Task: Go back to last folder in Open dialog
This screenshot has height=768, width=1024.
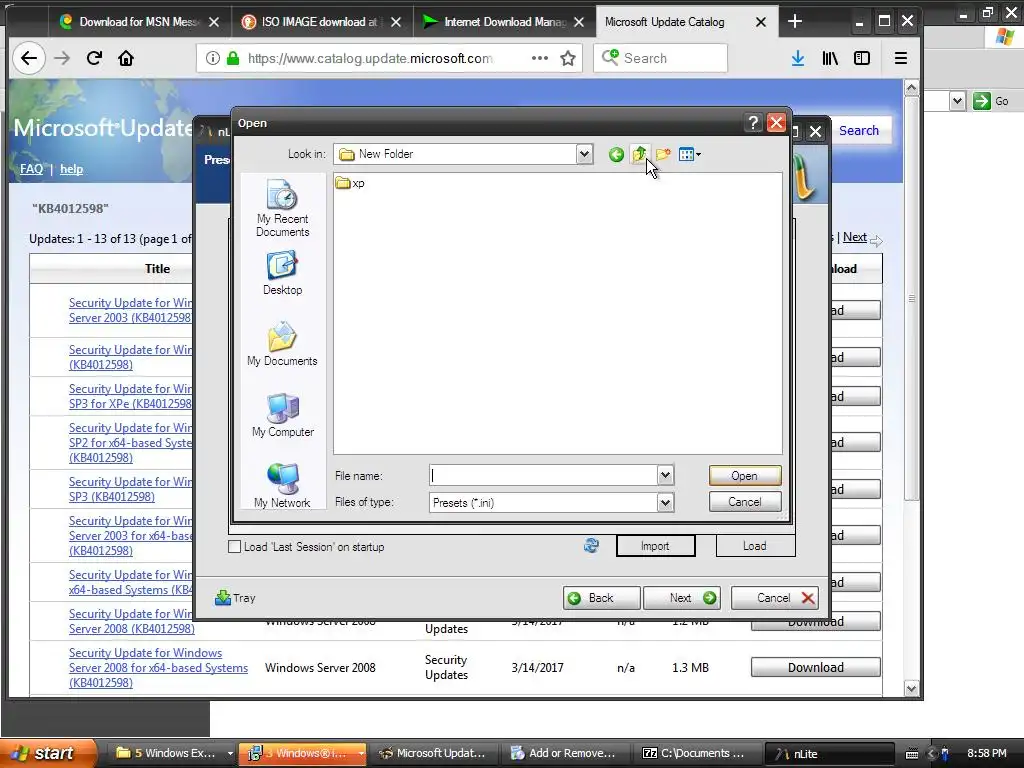Action: [616, 155]
